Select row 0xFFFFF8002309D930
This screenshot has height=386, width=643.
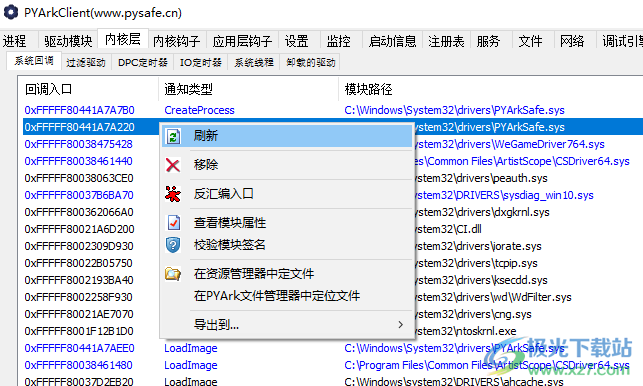point(79,246)
